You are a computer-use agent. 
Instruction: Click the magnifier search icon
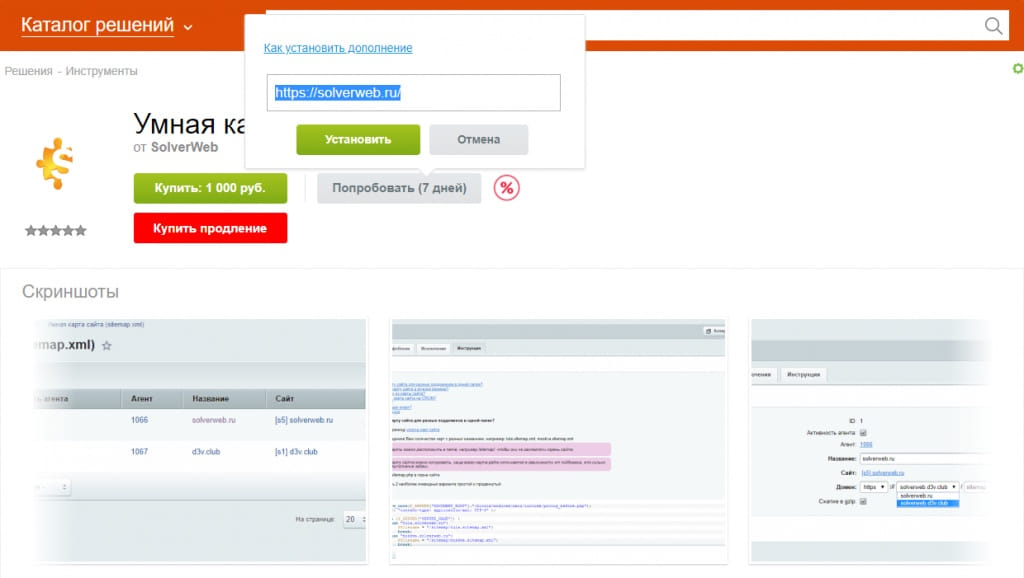(x=994, y=26)
